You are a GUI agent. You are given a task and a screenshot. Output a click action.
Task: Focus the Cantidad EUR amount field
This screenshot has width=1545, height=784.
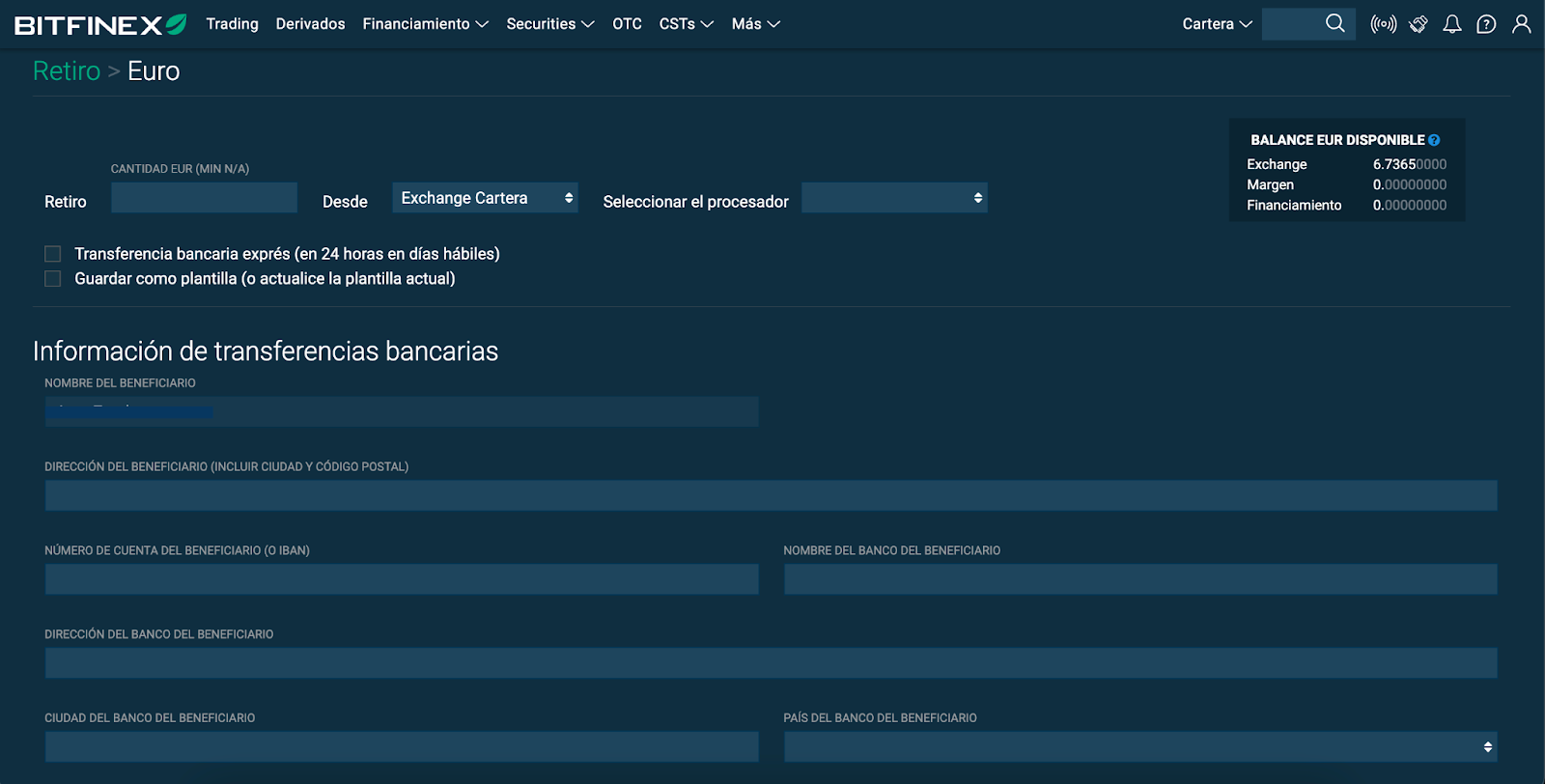coord(204,198)
